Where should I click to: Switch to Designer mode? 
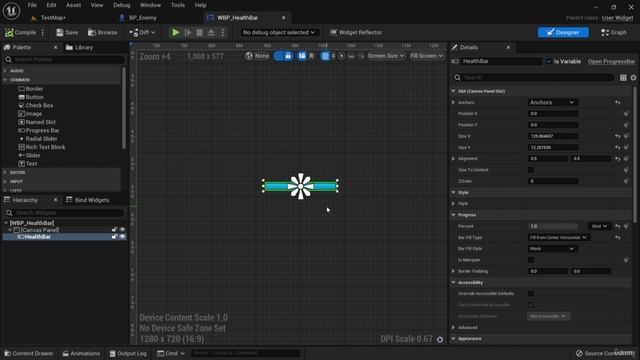coord(563,32)
